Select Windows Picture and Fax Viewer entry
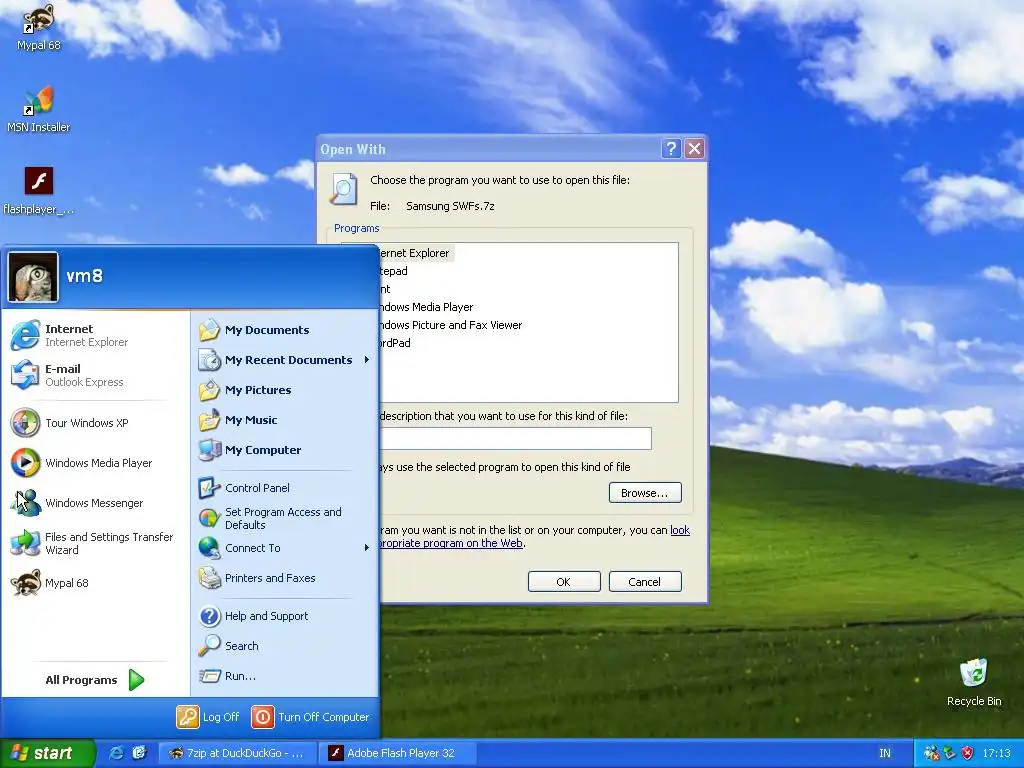The height and width of the screenshot is (768, 1024). point(451,325)
